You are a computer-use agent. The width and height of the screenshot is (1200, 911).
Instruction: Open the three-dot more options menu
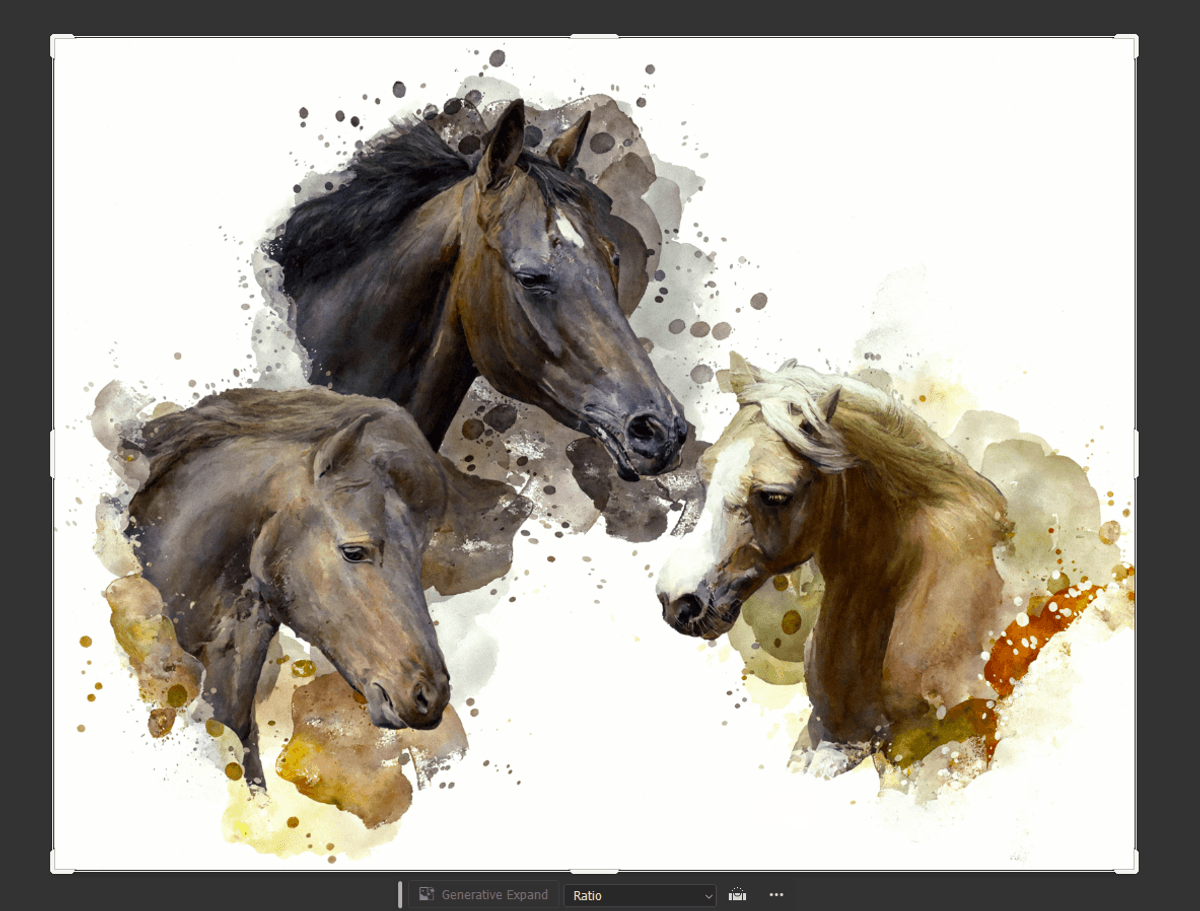click(776, 895)
